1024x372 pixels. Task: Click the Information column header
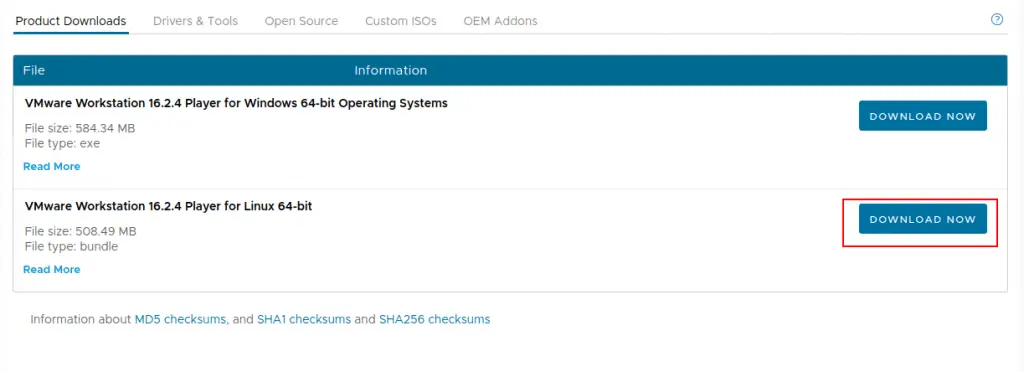(391, 70)
